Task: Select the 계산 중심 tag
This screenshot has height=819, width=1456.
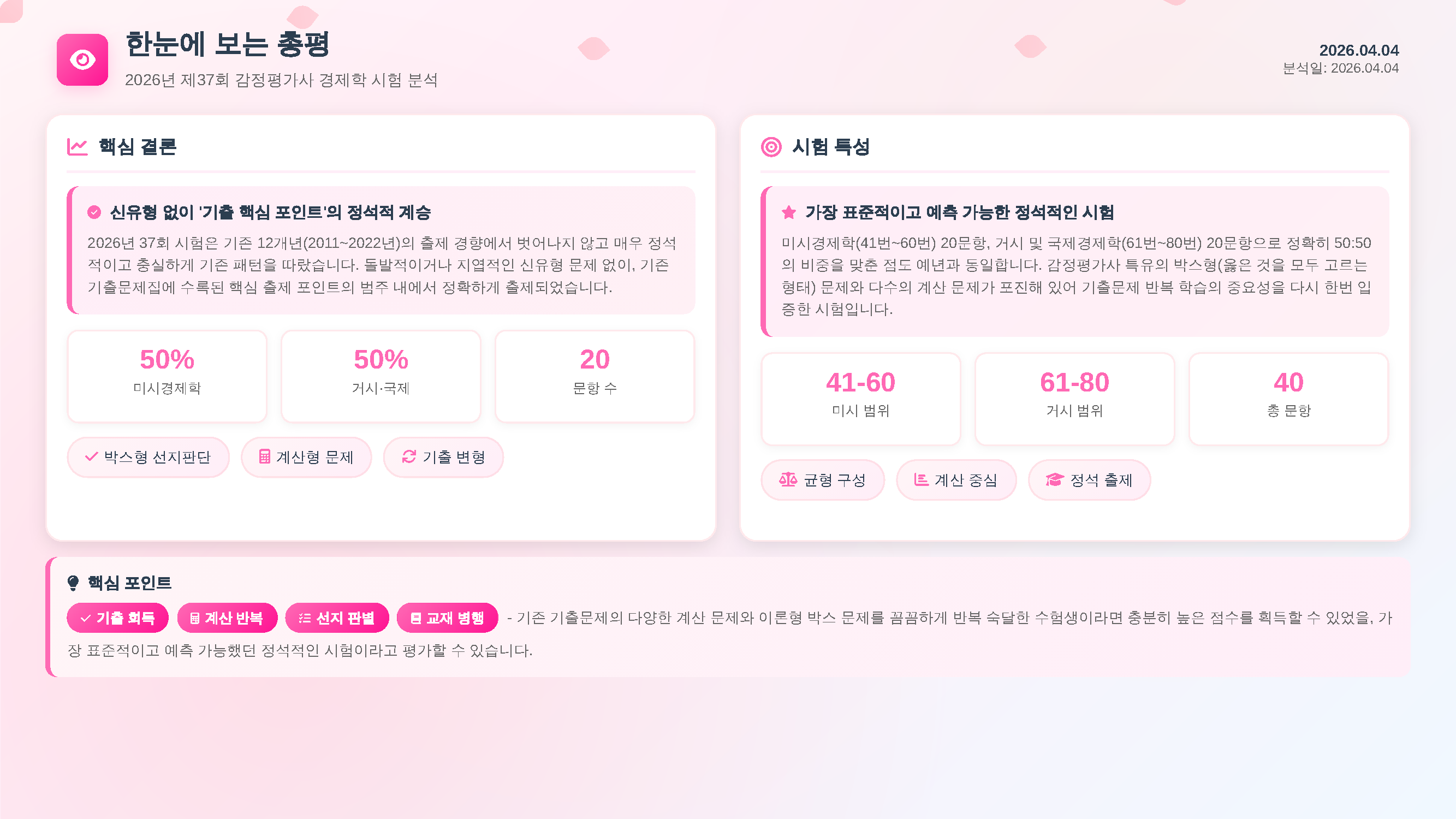Action: (956, 480)
